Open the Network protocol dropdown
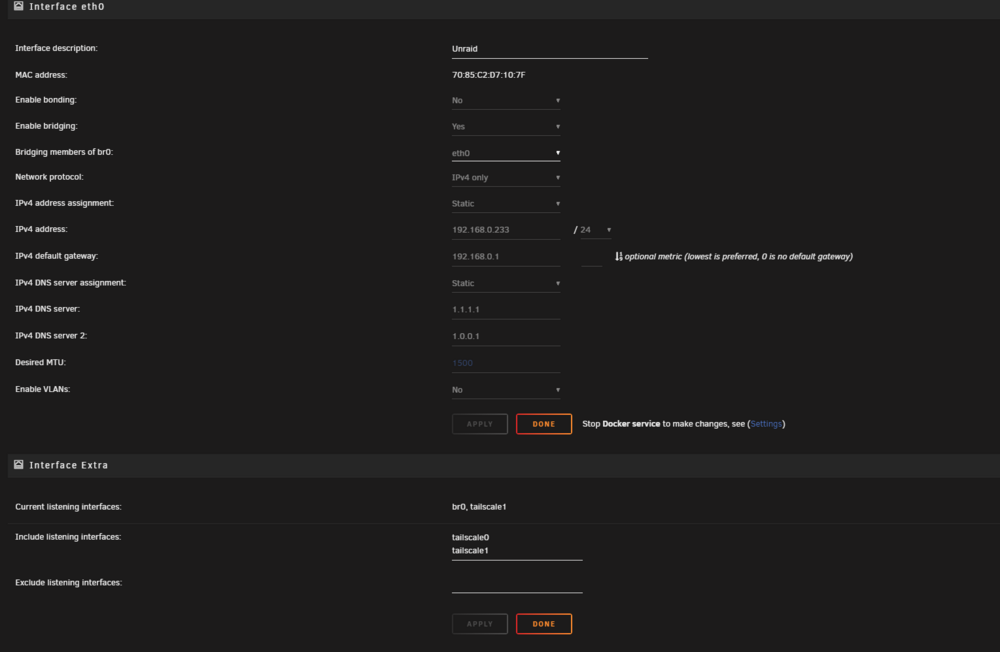The image size is (1000, 652). tap(506, 177)
